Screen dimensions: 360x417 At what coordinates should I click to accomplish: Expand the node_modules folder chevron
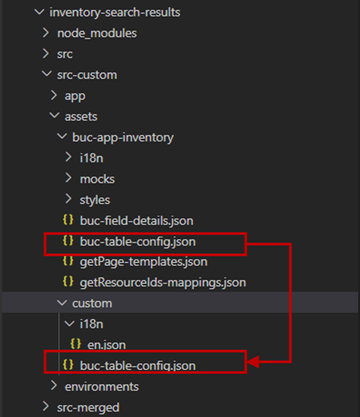(46, 33)
